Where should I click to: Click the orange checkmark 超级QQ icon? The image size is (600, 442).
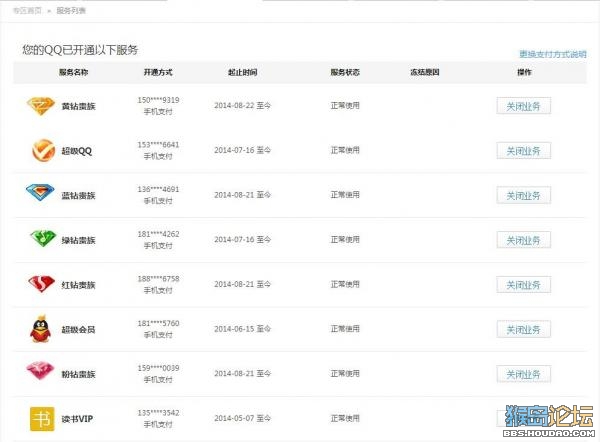[43, 150]
